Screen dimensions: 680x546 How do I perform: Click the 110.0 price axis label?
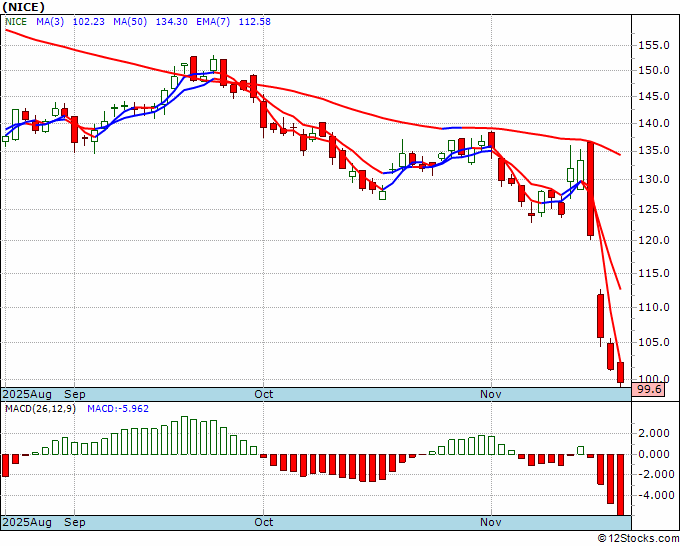click(654, 307)
